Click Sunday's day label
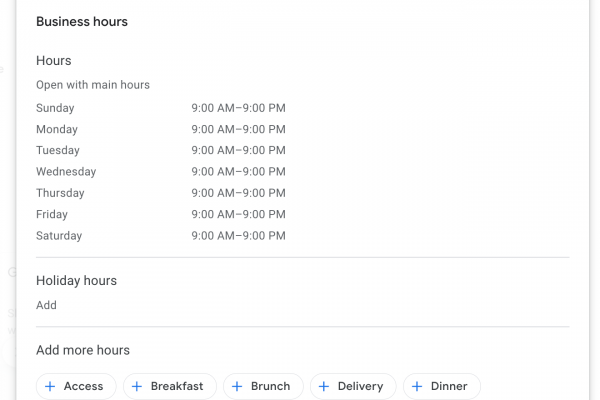The height and width of the screenshot is (400, 600). point(55,108)
